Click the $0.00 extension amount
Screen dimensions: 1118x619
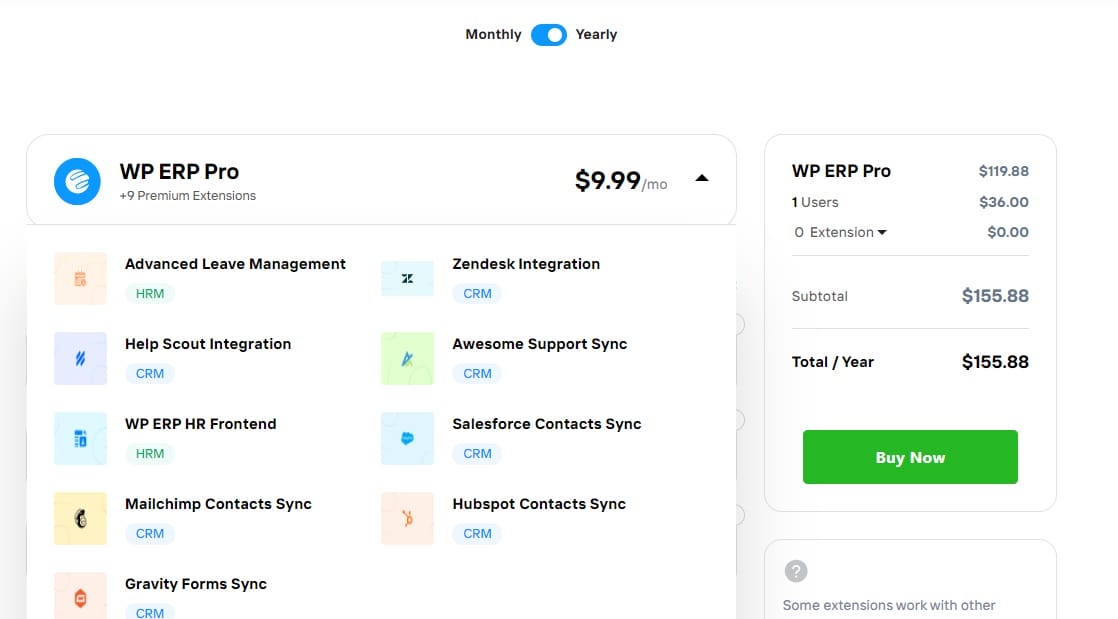point(1007,232)
